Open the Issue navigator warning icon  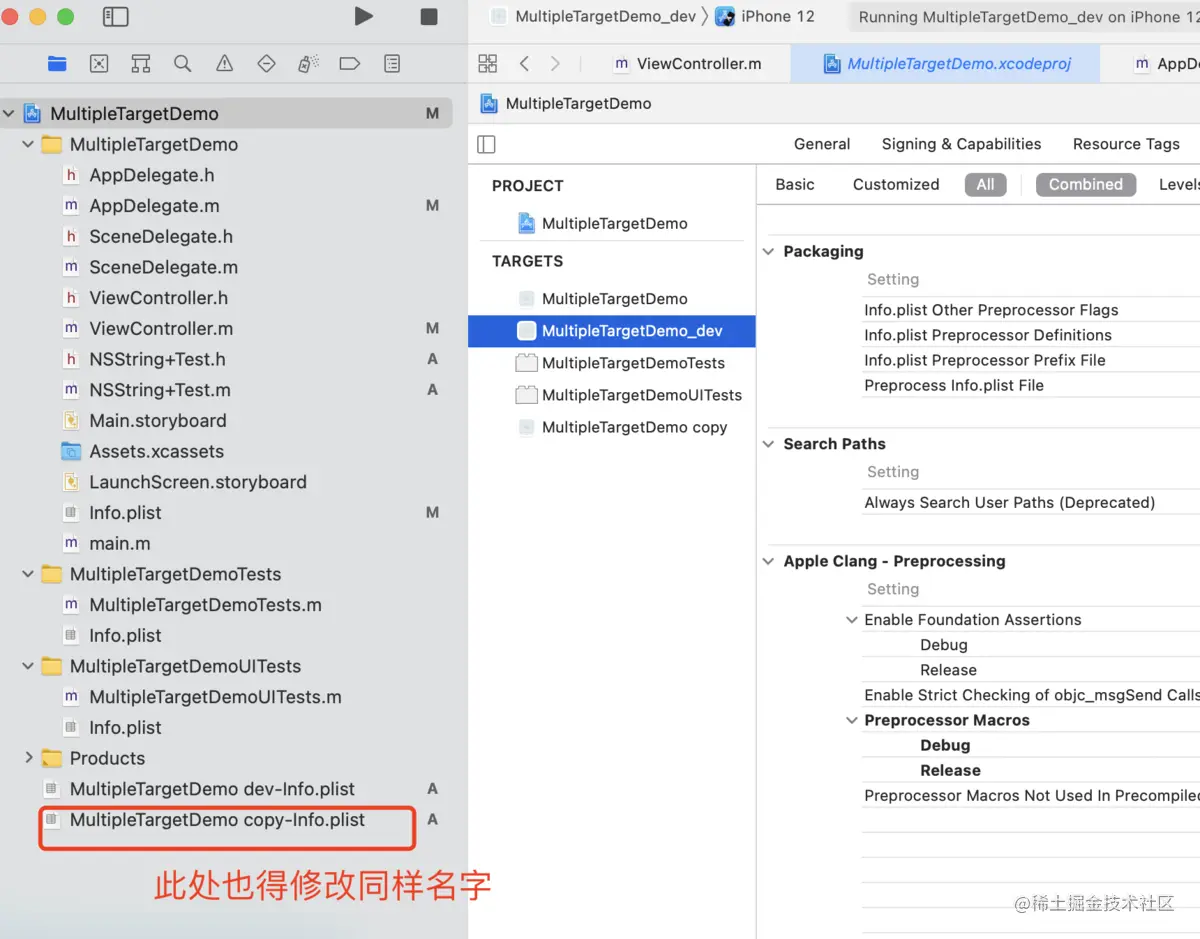[224, 64]
